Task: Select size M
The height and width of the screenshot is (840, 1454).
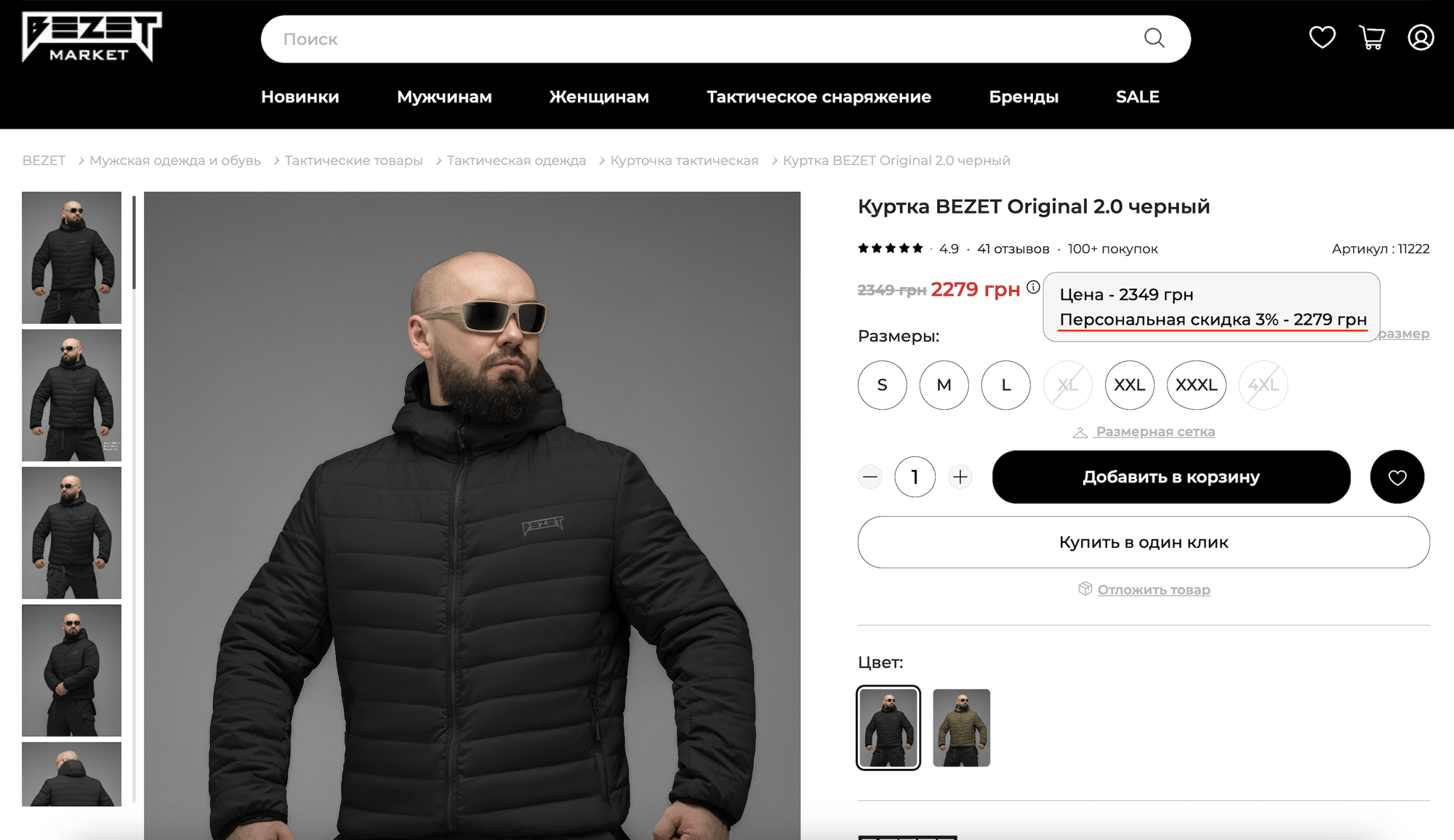Action: 944,385
